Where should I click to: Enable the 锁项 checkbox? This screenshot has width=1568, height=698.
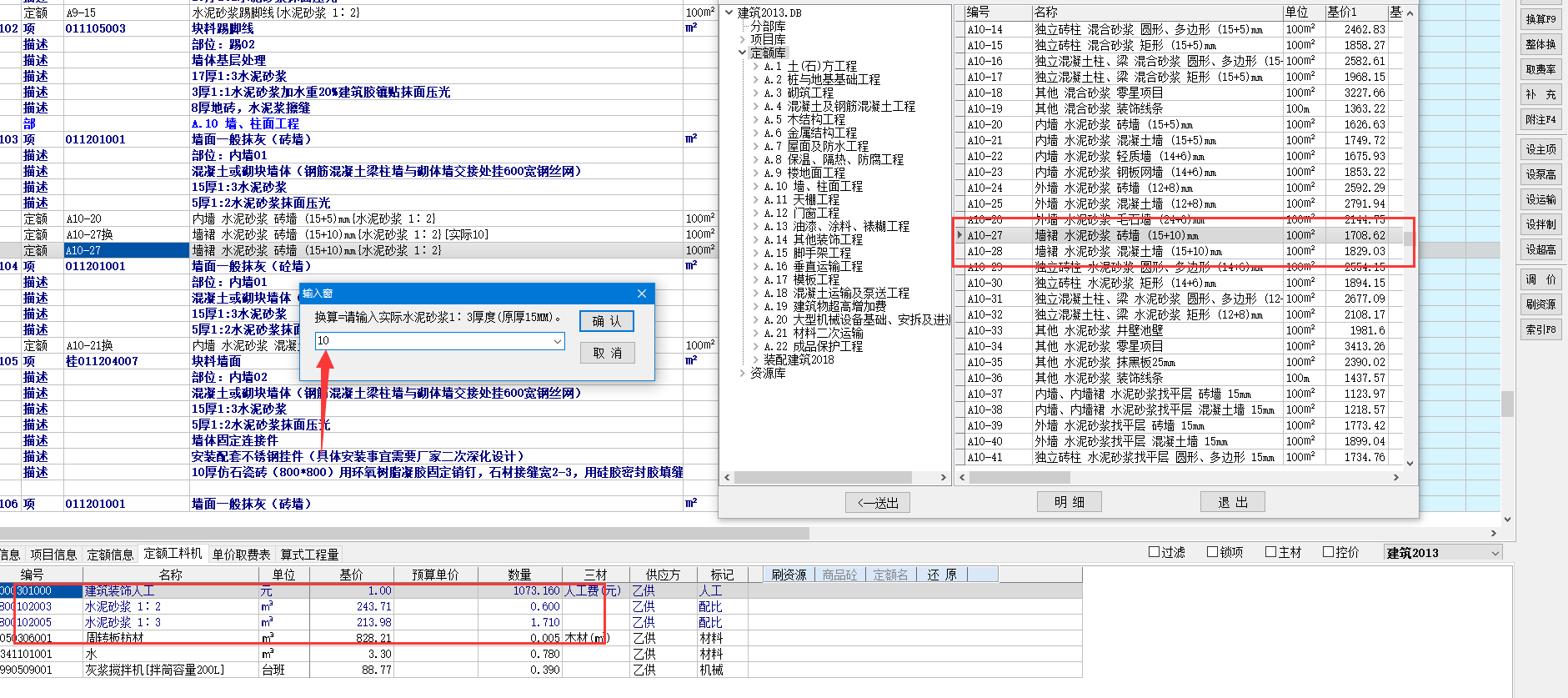click(1213, 552)
